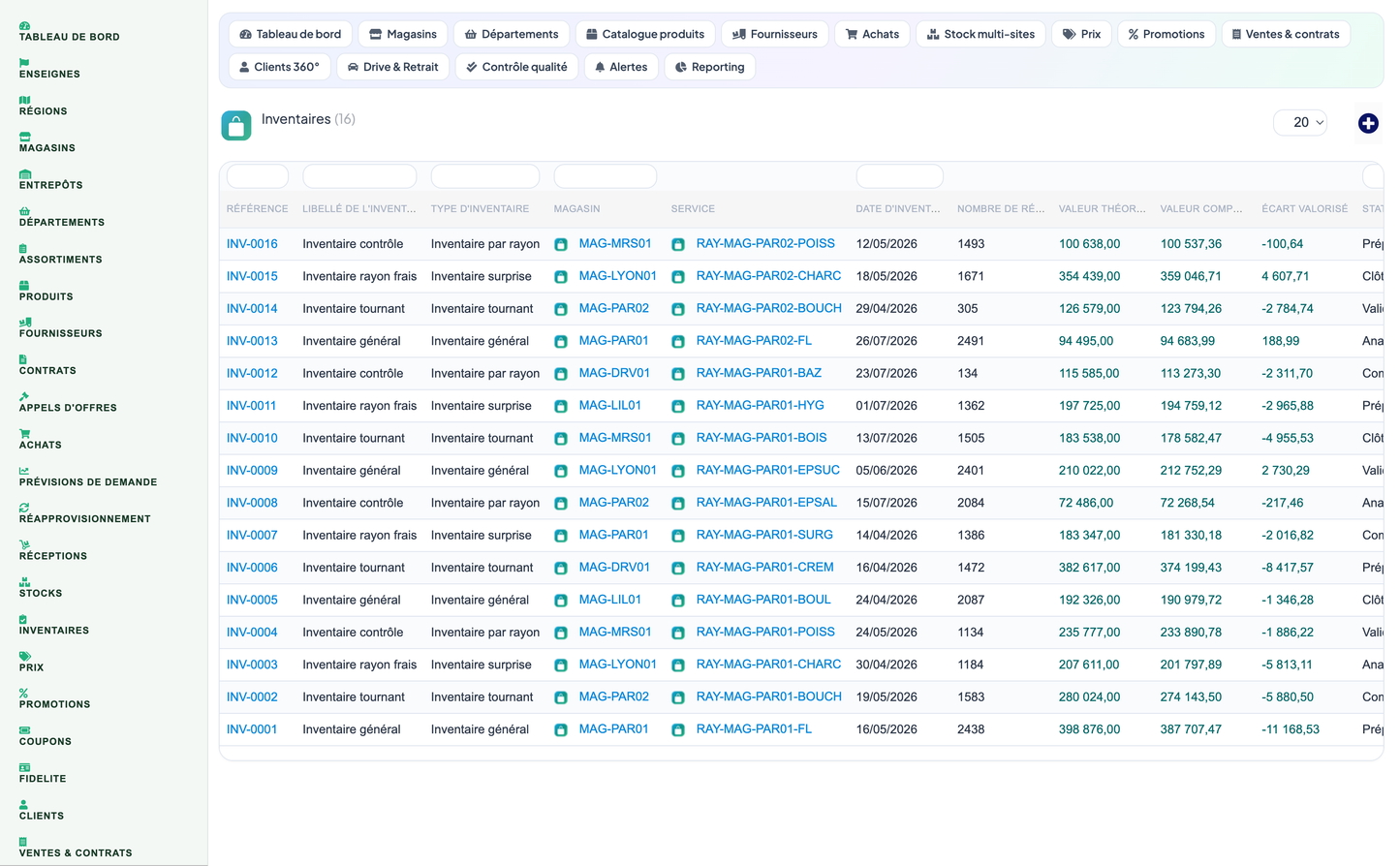1400x866 pixels.
Task: Click the Fidelite card icon in sidebar
Action: [x=24, y=768]
